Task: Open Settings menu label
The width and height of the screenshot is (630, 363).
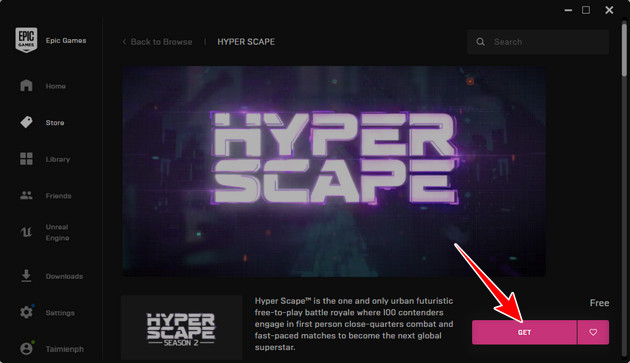Action: click(x=60, y=313)
